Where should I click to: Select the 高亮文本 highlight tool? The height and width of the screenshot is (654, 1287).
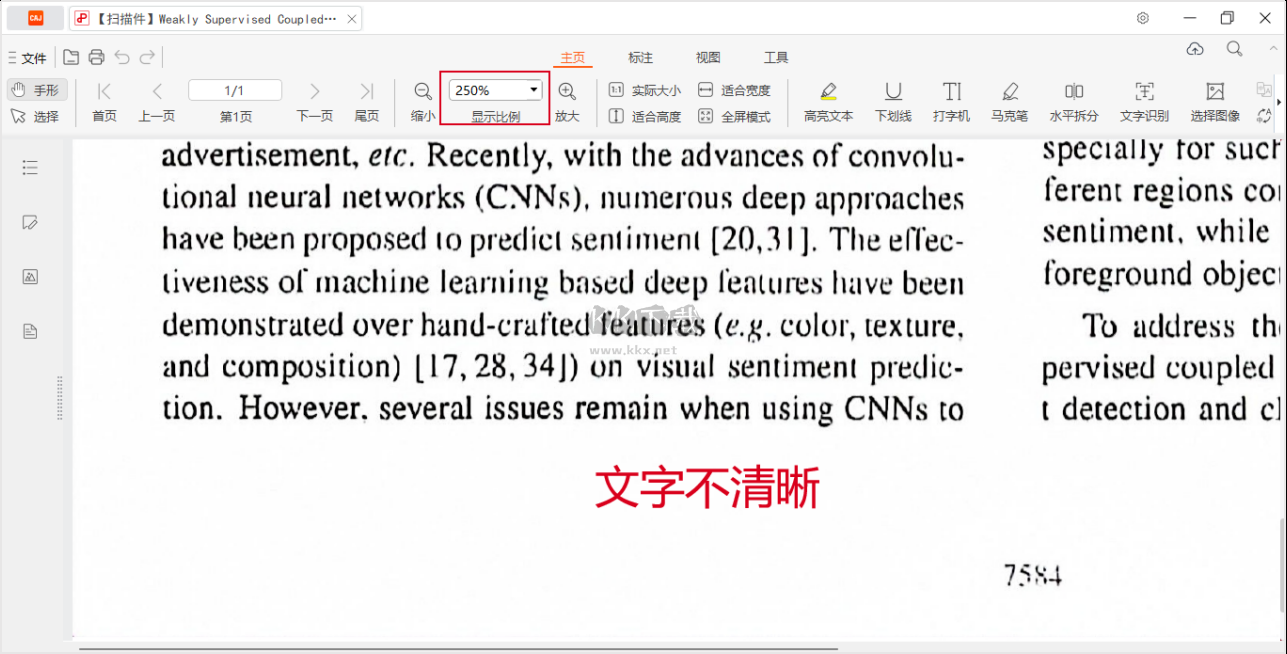[828, 102]
